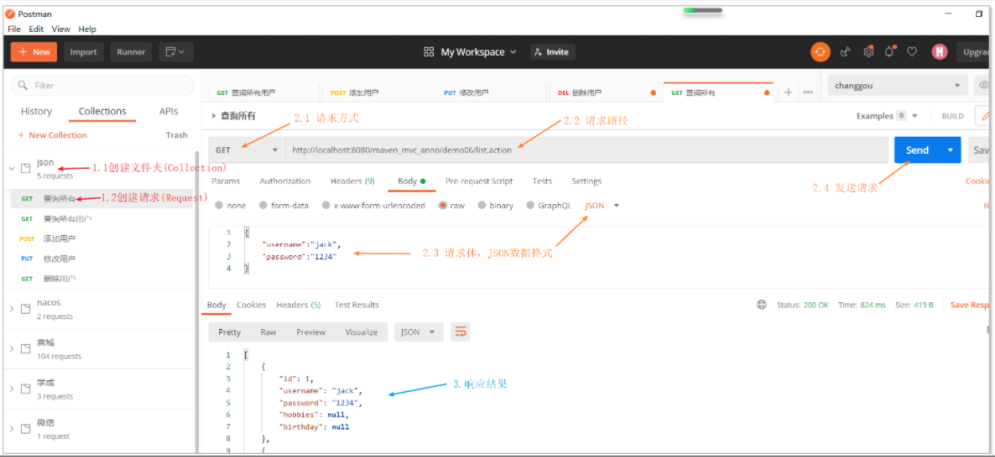995x457 pixels.
Task: Click the nacos collection folder icon
Action: pos(25,309)
